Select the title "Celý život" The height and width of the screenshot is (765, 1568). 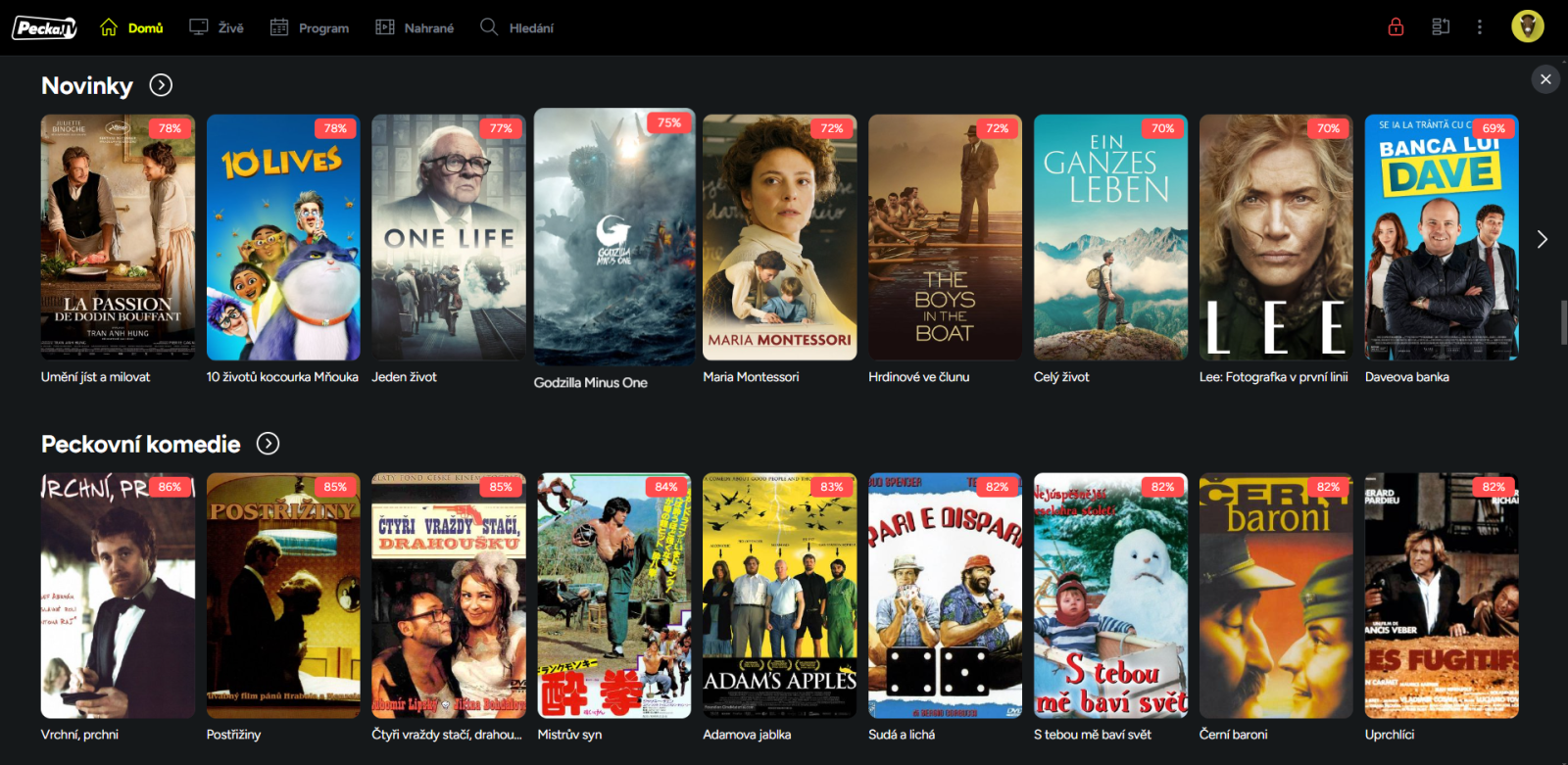[1061, 377]
